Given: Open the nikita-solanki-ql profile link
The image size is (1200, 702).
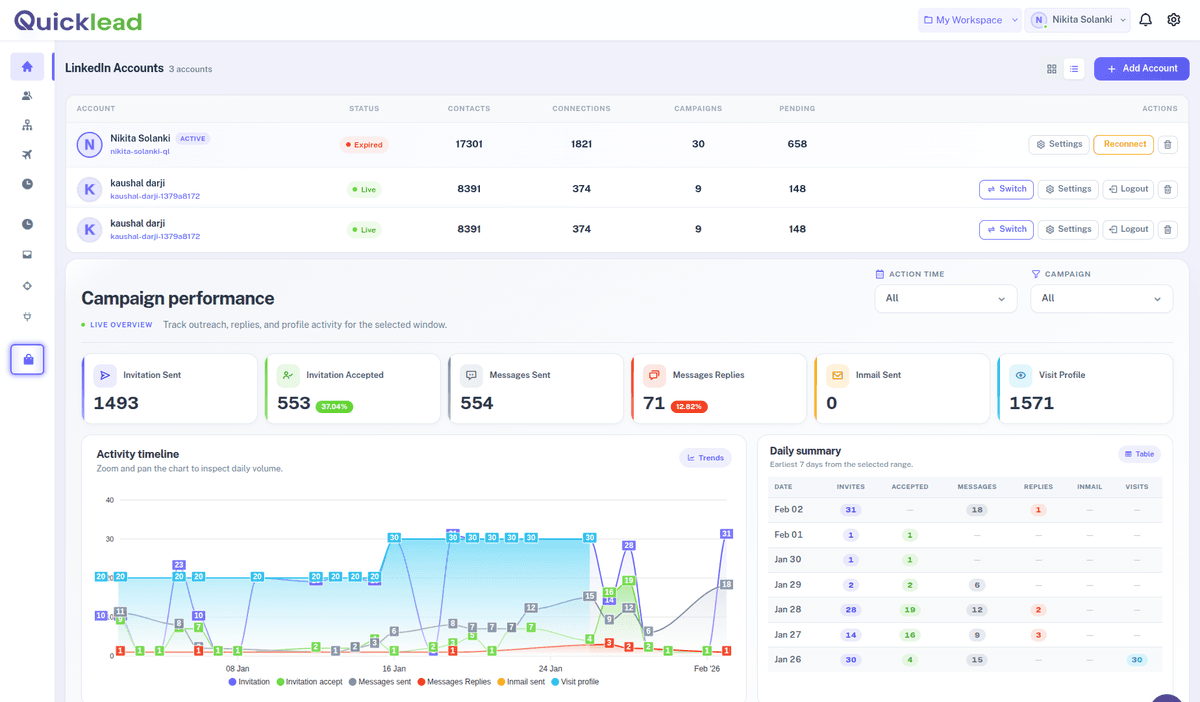Looking at the screenshot, I should (140, 151).
